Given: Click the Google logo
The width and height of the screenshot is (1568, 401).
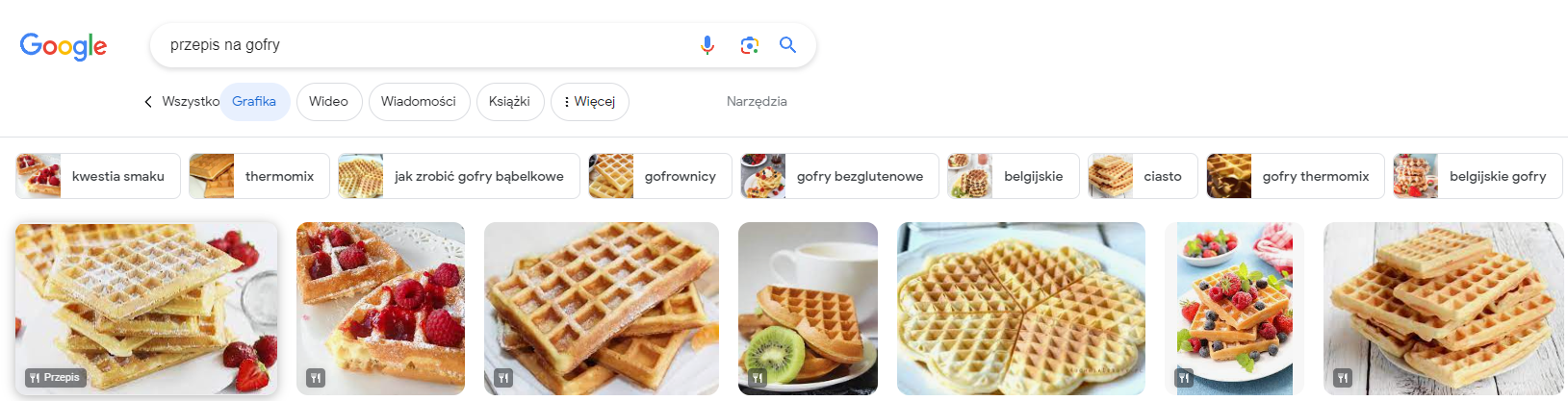Looking at the screenshot, I should pos(64,46).
